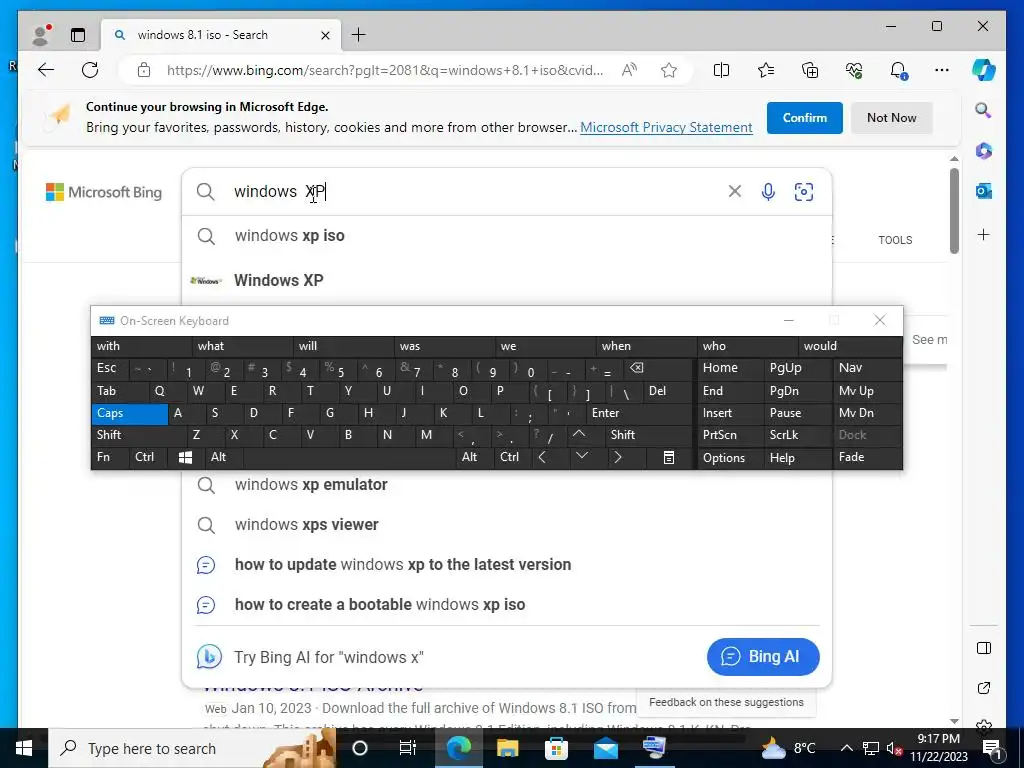Click Backspace key on On-Screen Keyboard

click(656, 368)
